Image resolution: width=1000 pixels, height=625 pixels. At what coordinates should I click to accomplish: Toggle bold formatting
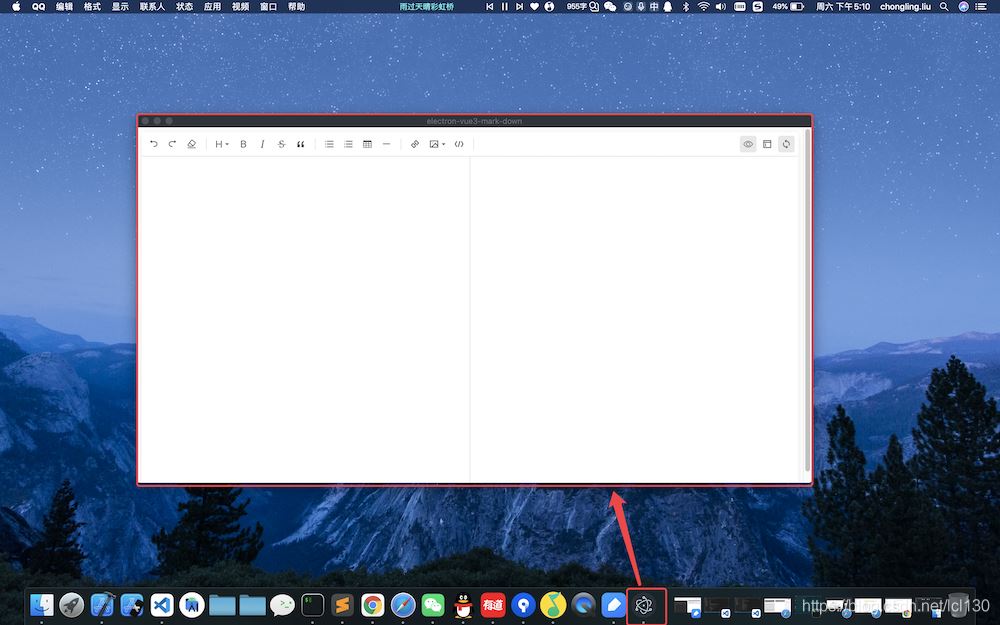(243, 144)
